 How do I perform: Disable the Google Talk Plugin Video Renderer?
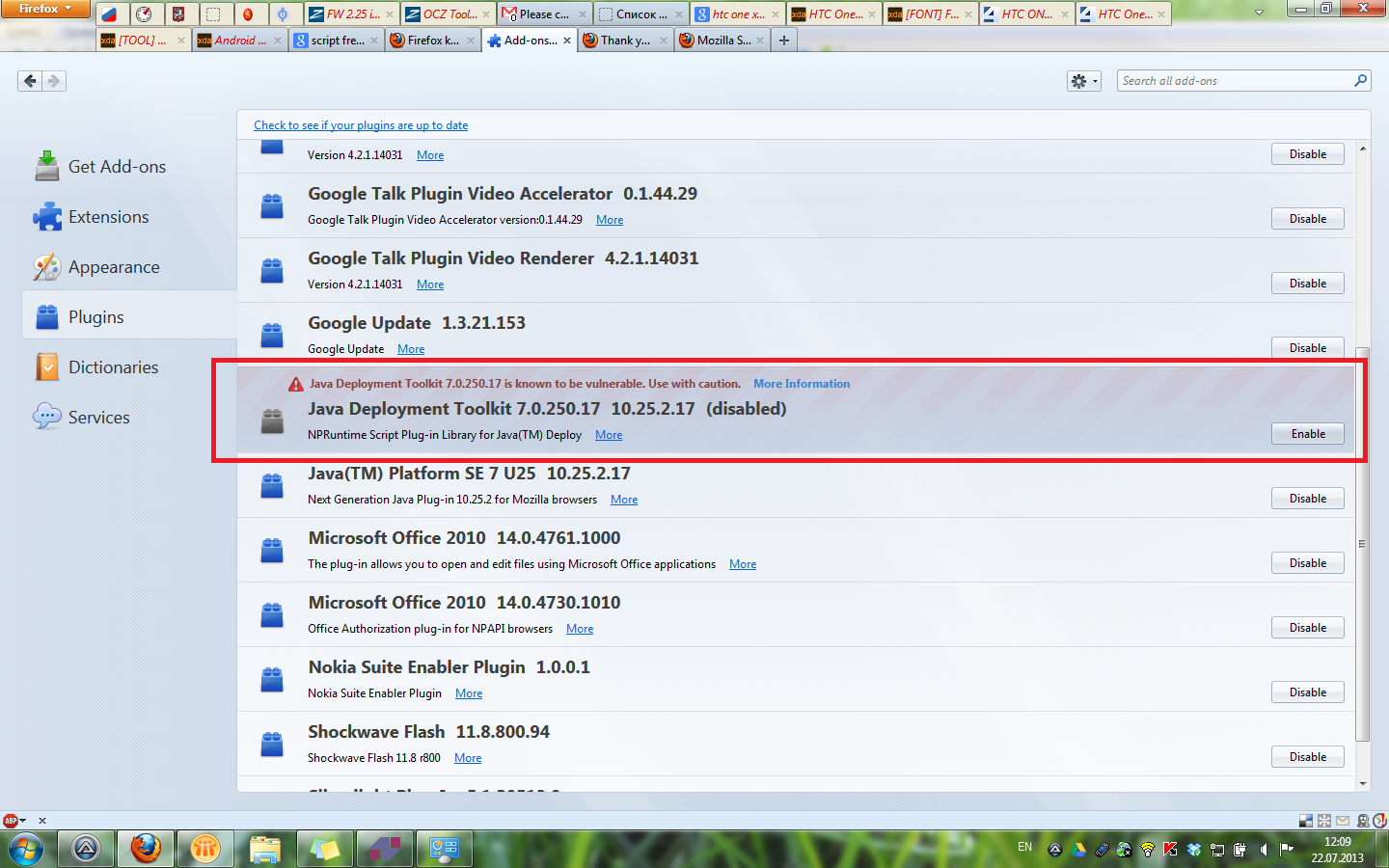(x=1308, y=284)
